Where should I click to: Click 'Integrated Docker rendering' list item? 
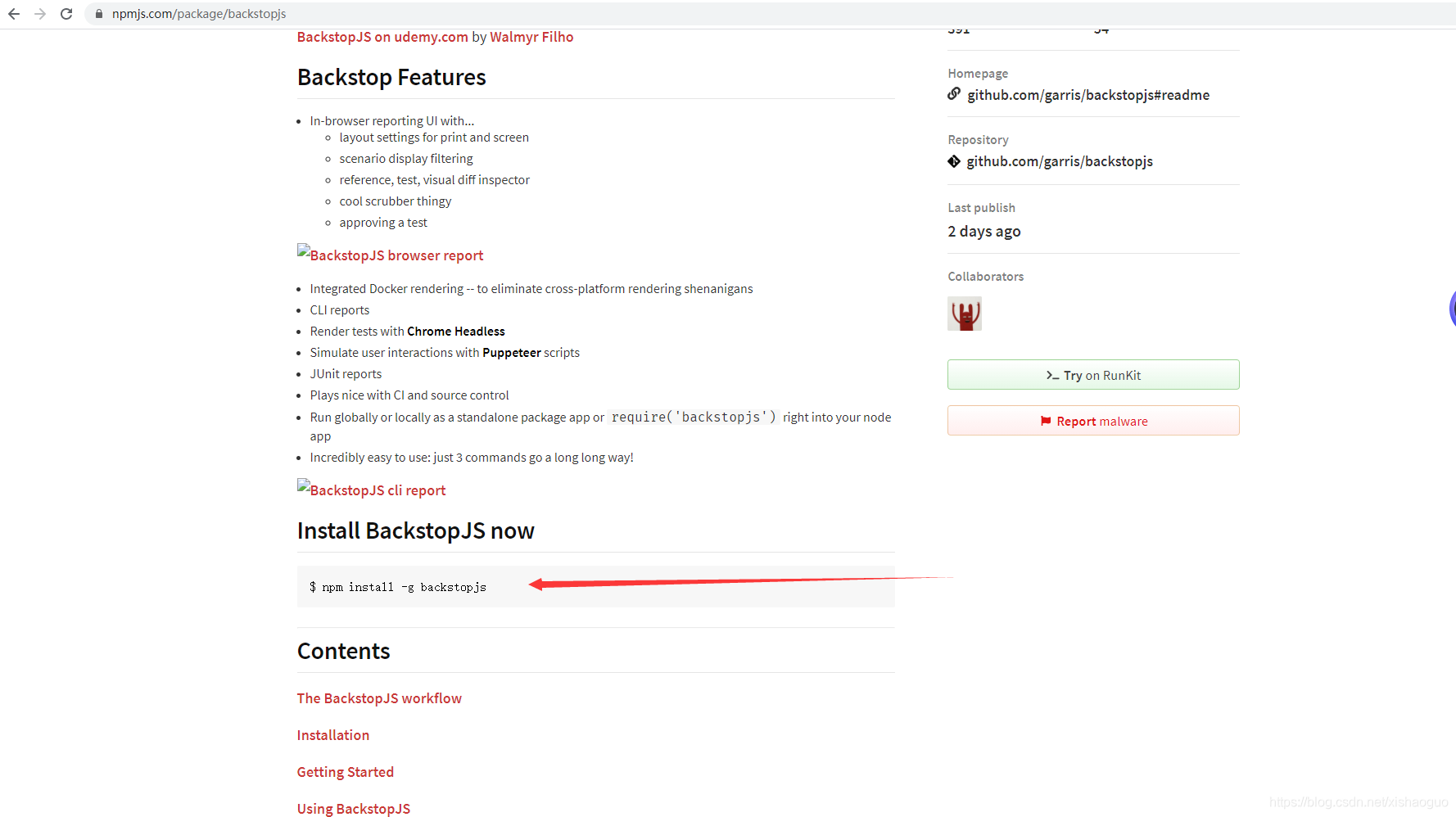[531, 289]
